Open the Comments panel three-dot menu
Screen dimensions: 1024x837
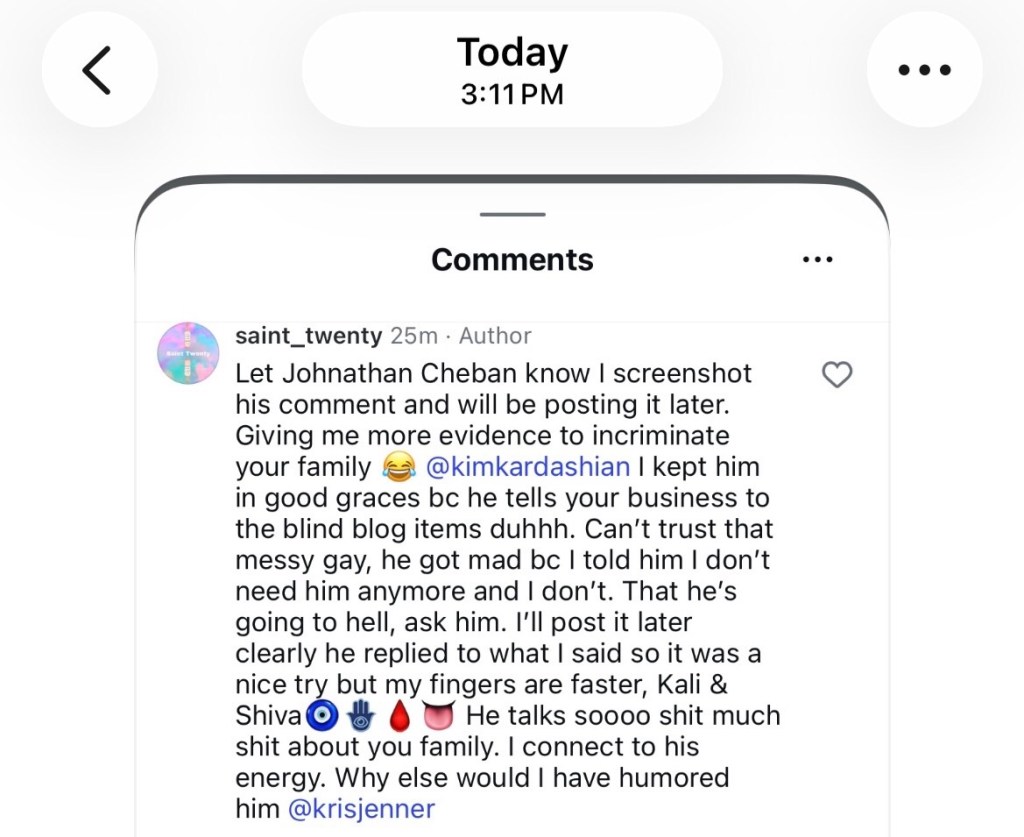tap(818, 260)
